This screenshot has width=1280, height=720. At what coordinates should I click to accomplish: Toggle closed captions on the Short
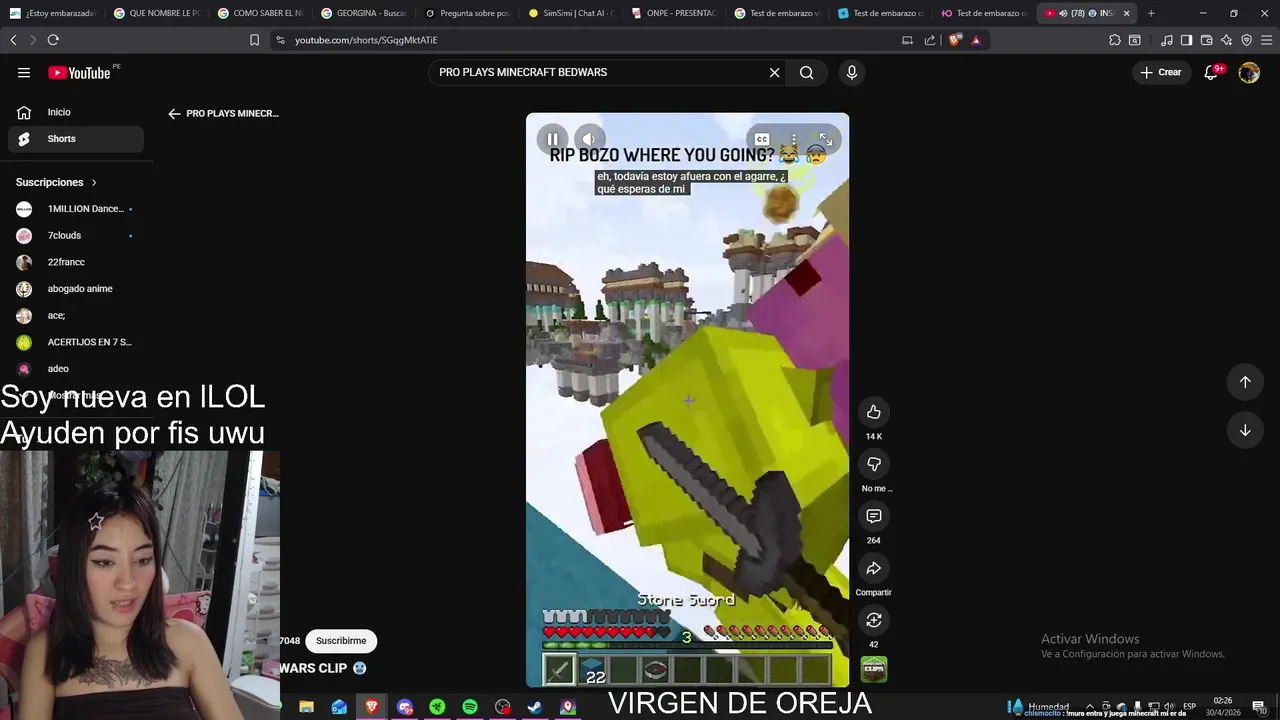tap(762, 139)
